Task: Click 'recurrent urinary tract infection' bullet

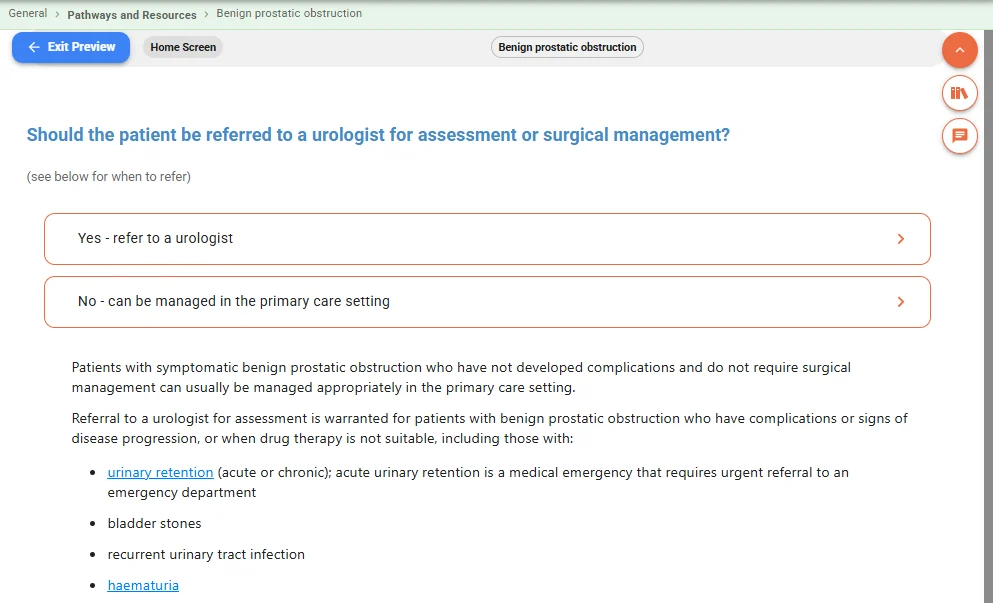Action: pyautogui.click(x=206, y=555)
